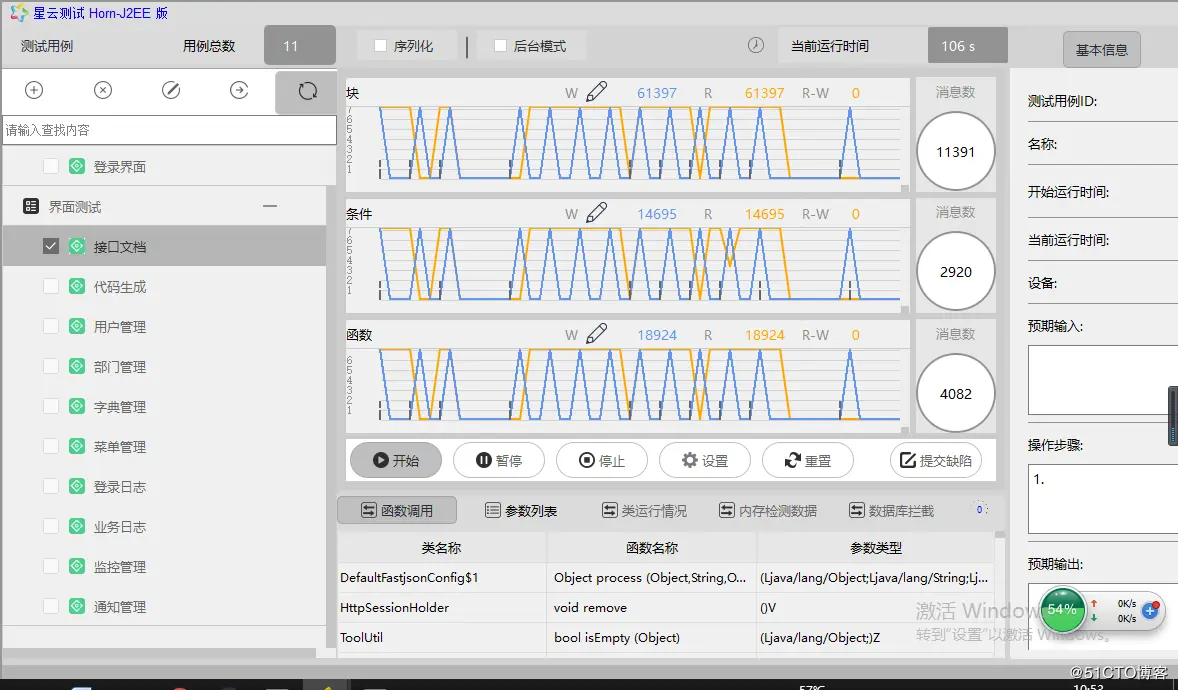Click the pencil icon in the 函数 chart header

(597, 334)
